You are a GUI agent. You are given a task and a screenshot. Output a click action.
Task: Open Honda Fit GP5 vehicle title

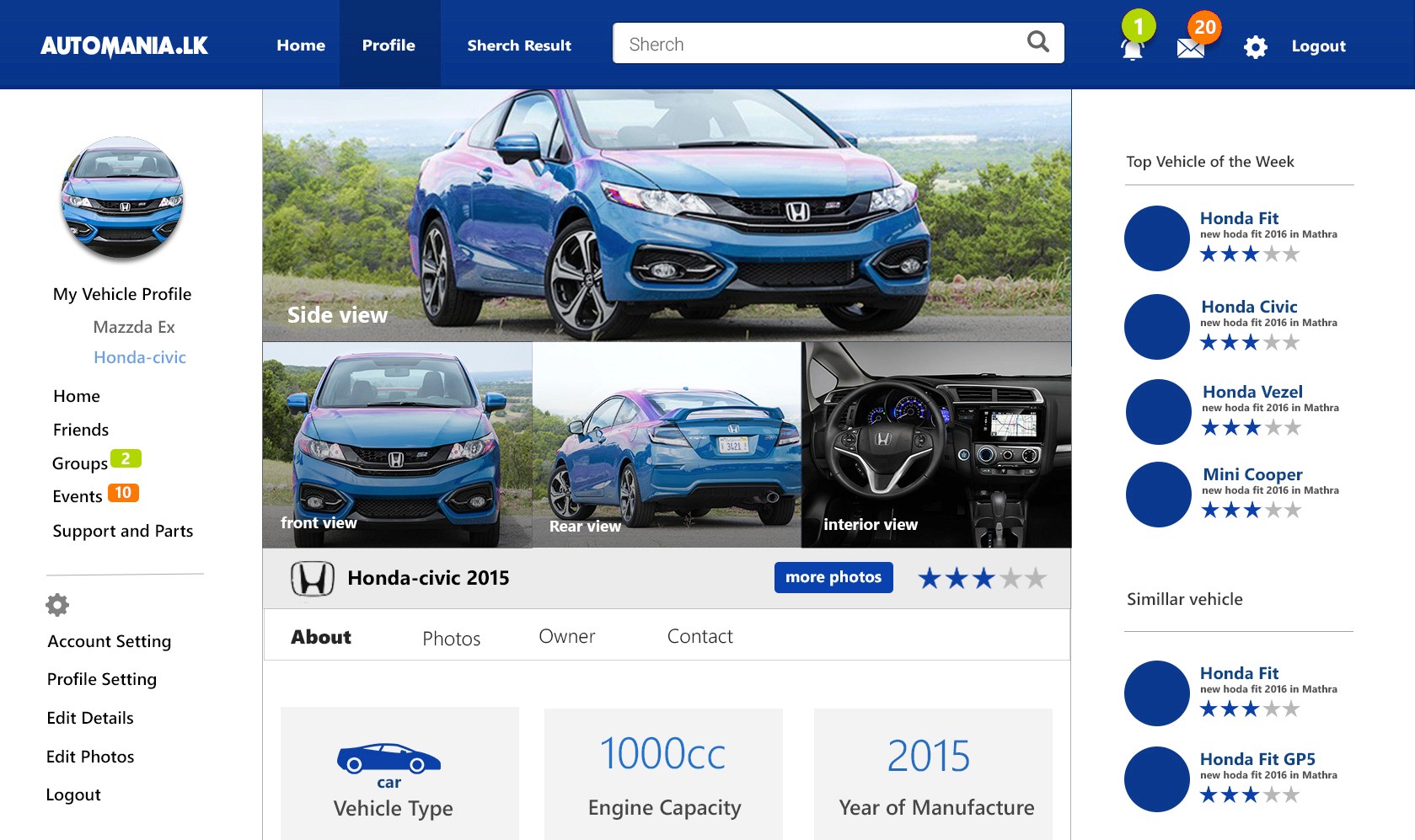(x=1257, y=759)
